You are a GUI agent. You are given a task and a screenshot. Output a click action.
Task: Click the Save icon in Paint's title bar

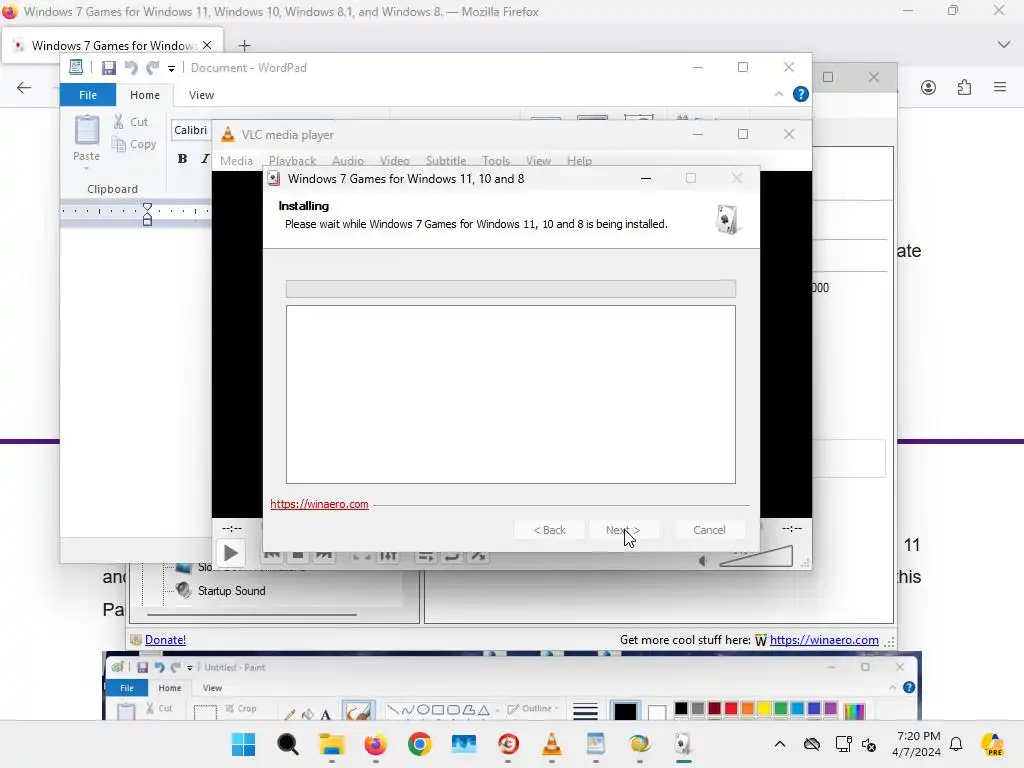pyautogui.click(x=142, y=667)
